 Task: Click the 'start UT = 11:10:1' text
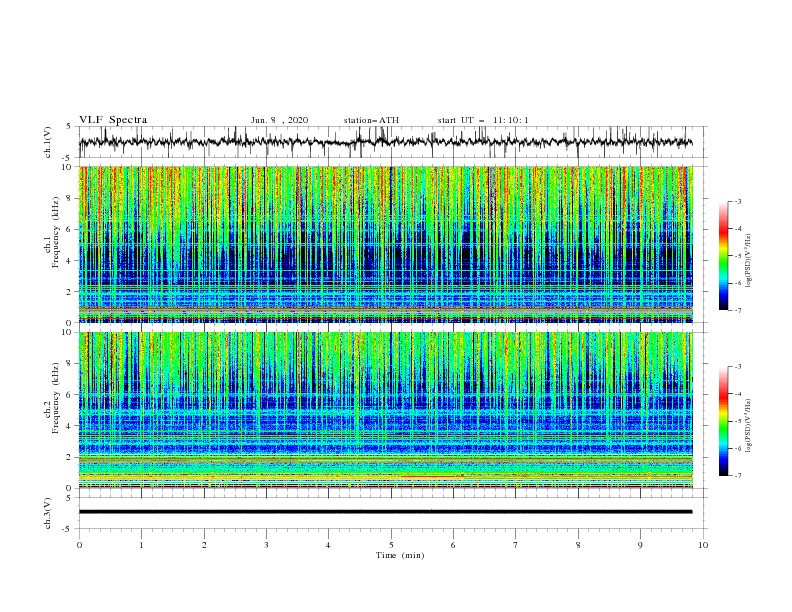(x=483, y=120)
